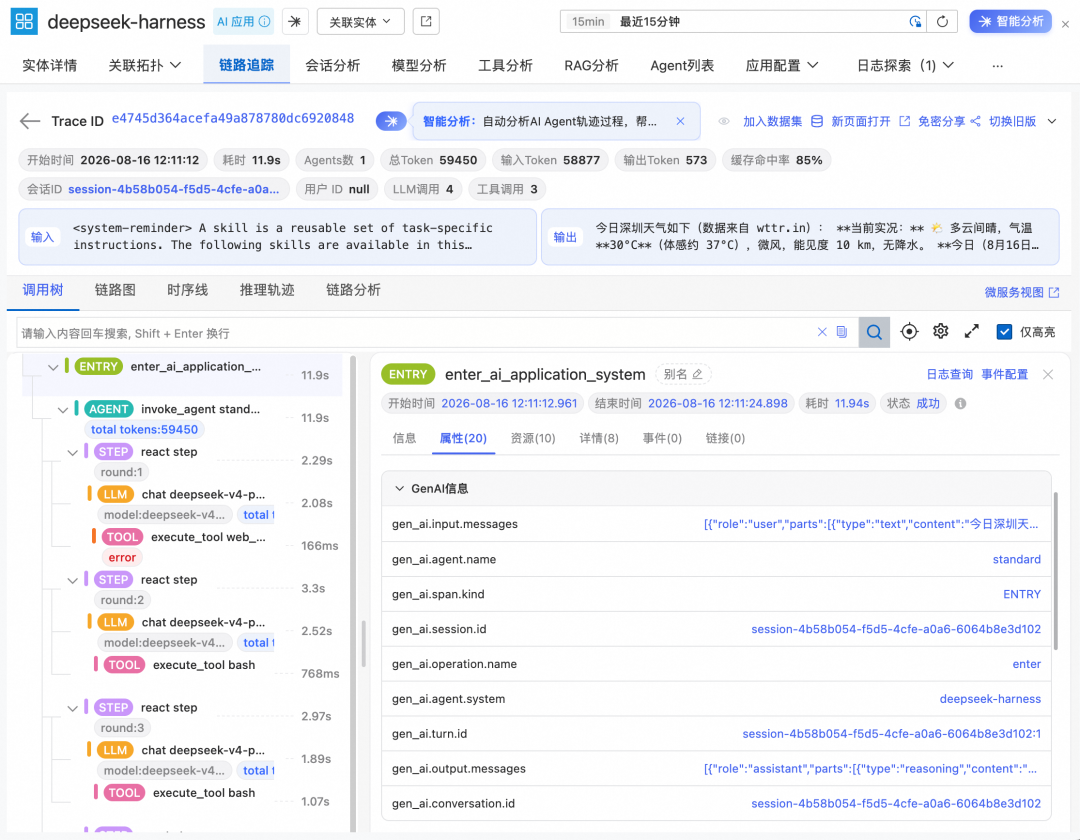Toggle the 仅高亮 checkbox
Screen dimensions: 1080x840
(x=1004, y=332)
